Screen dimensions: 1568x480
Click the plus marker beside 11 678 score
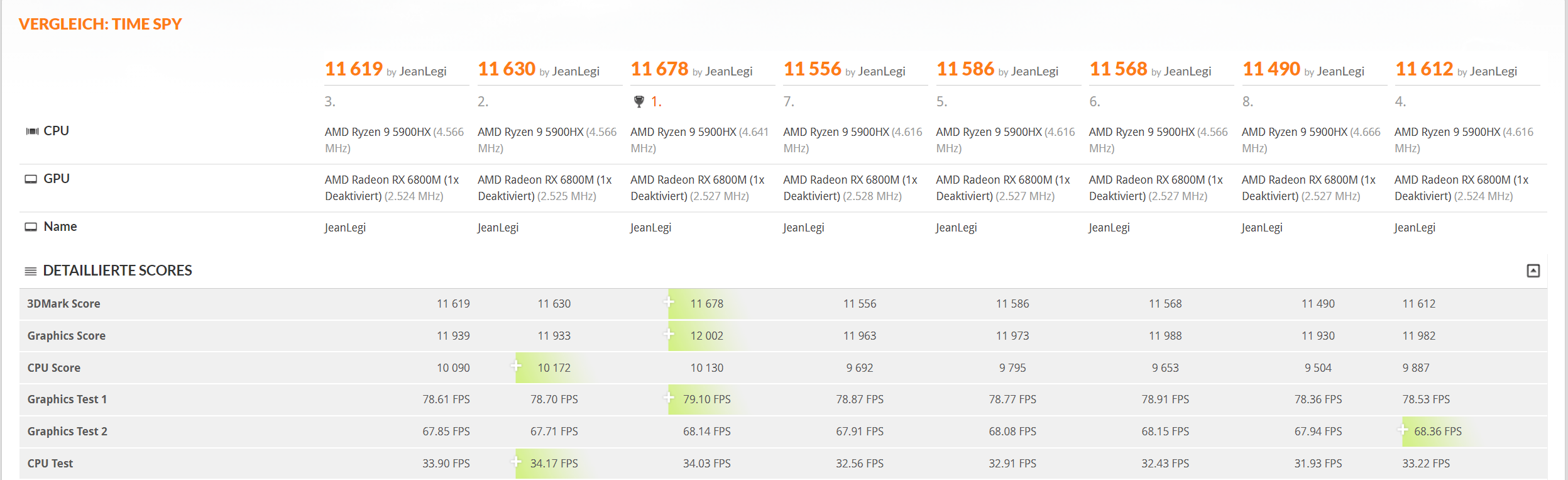[x=669, y=302]
